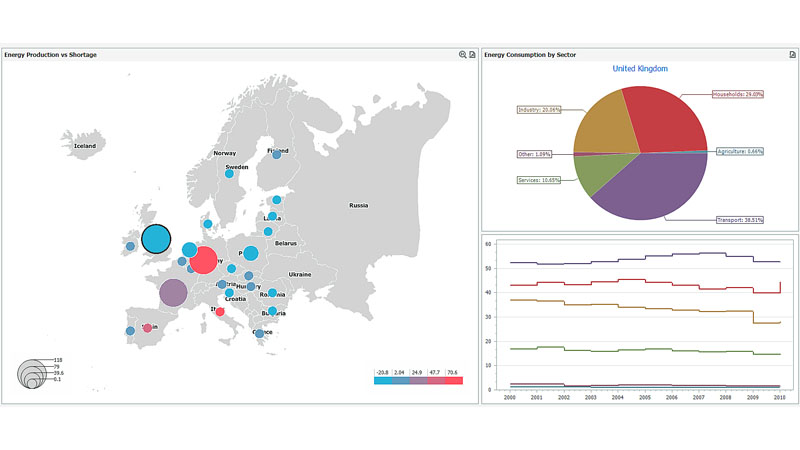Click the zoom magnifier icon in the map panel
The height and width of the screenshot is (450, 800).
[462, 55]
